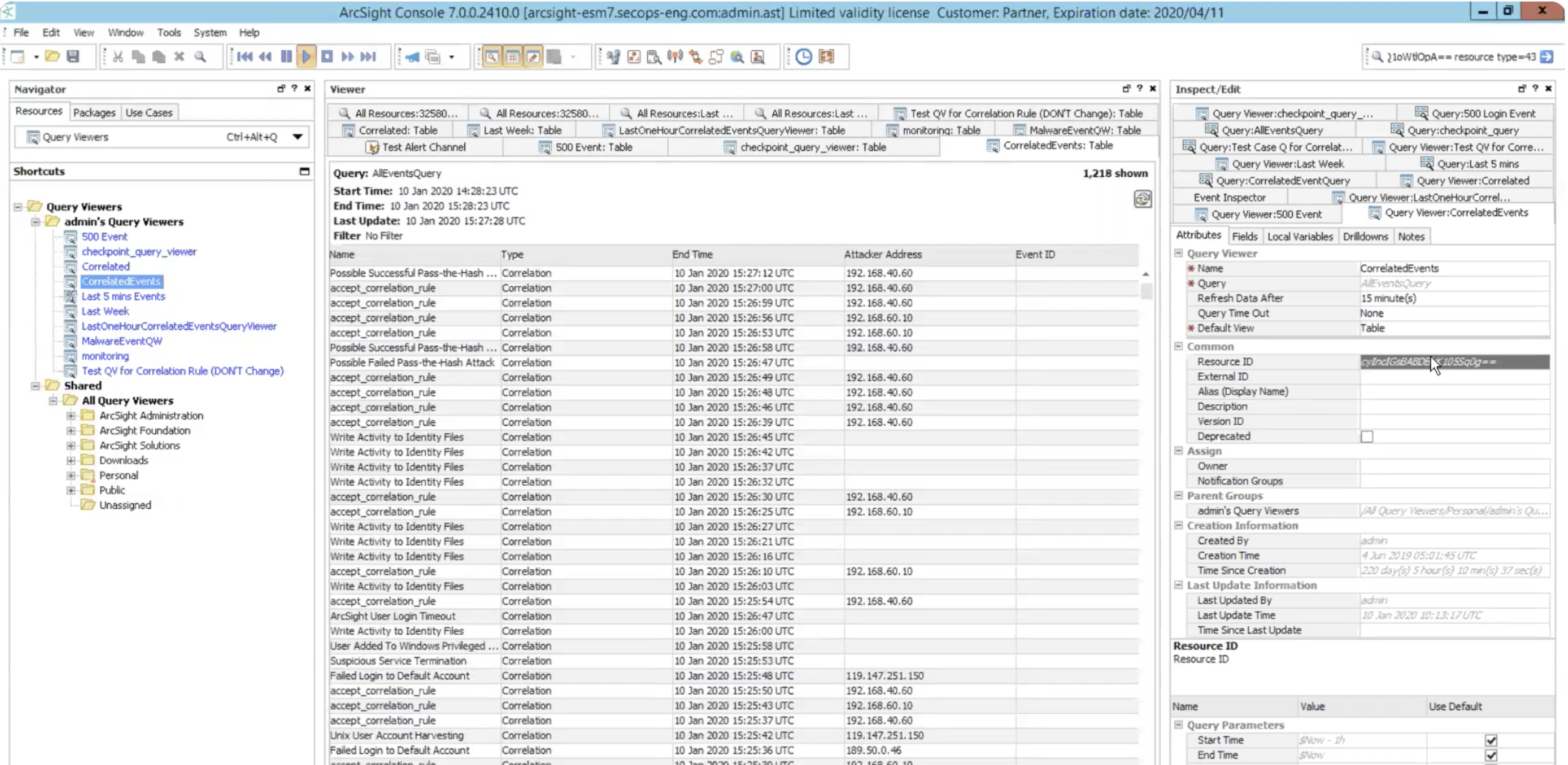Click the megaphone announcement toolbar icon
1568x765 pixels.
412,56
